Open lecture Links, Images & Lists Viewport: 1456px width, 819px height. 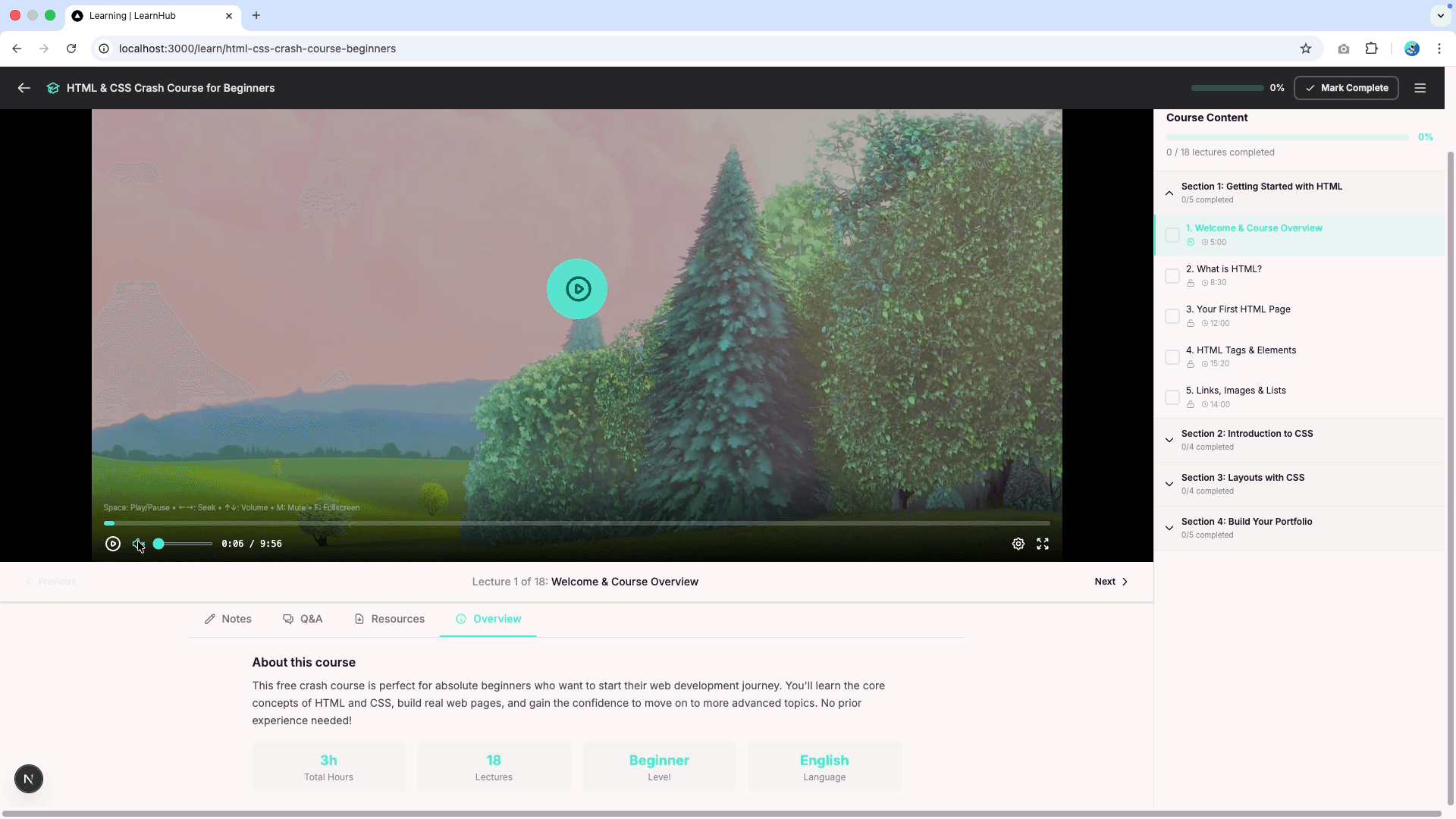(x=1299, y=397)
